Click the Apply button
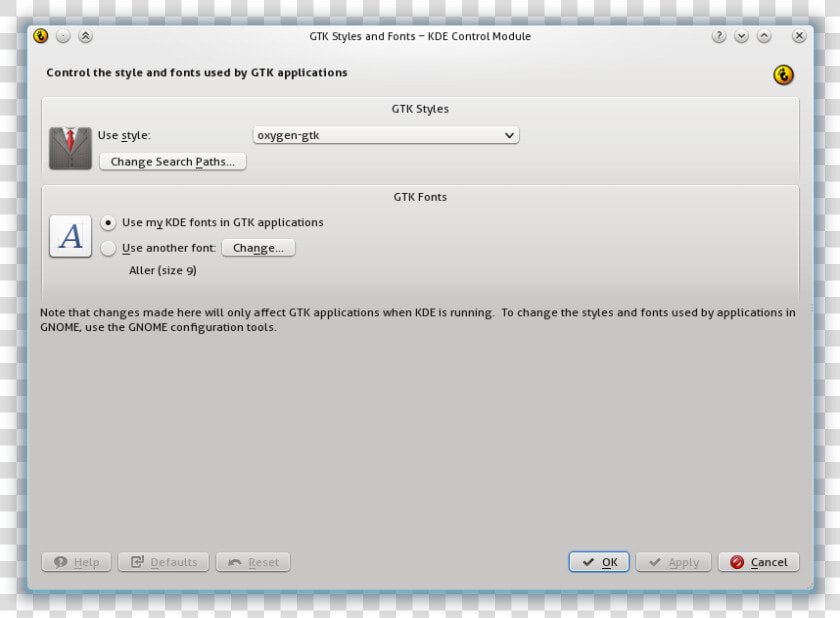Image resolution: width=840 pixels, height=618 pixels. coord(673,562)
